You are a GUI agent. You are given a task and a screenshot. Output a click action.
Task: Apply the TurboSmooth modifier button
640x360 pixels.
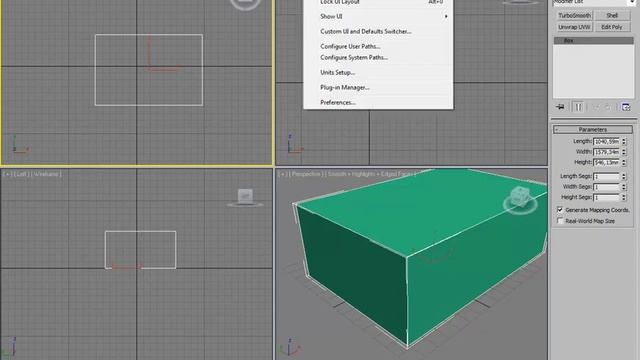click(x=574, y=16)
